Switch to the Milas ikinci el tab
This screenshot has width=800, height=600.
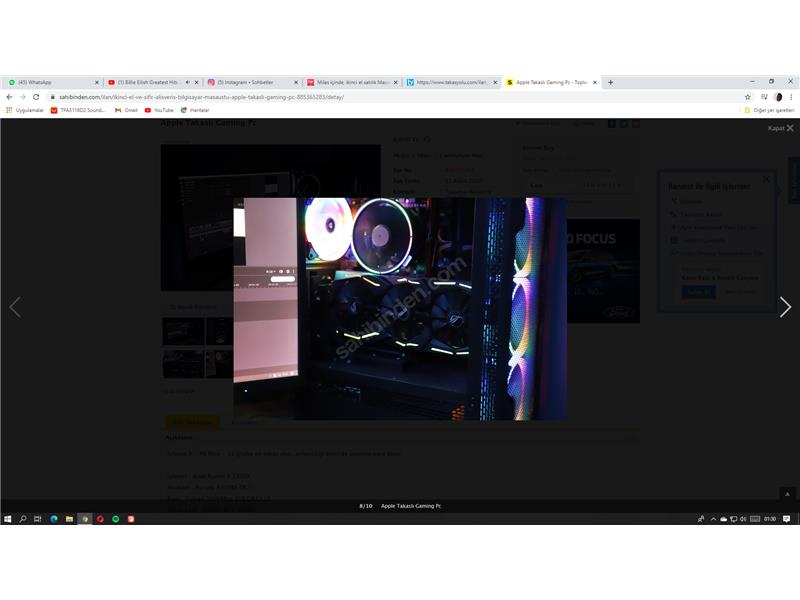352,82
